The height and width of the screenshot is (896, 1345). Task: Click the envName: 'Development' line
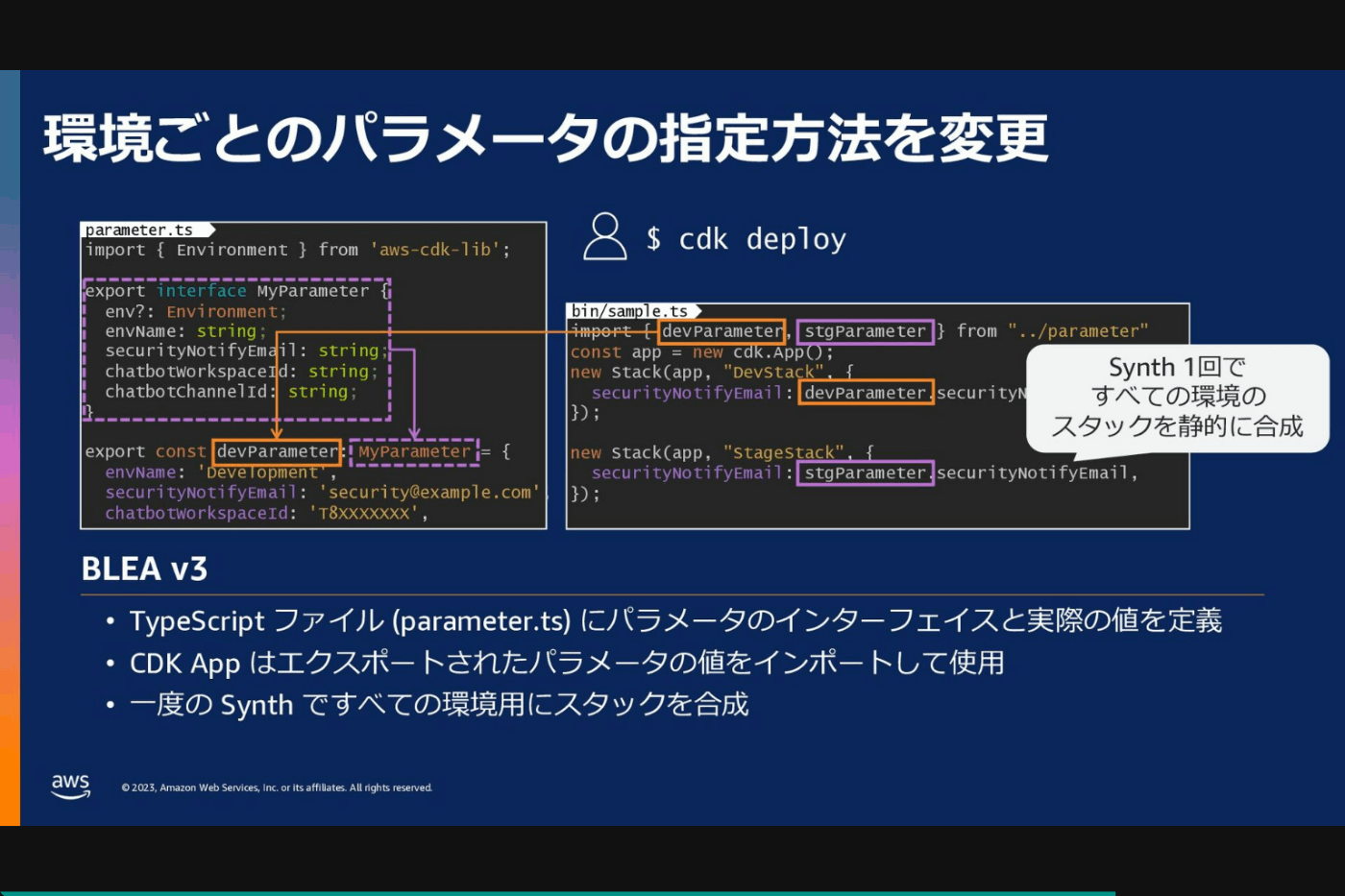[x=221, y=472]
